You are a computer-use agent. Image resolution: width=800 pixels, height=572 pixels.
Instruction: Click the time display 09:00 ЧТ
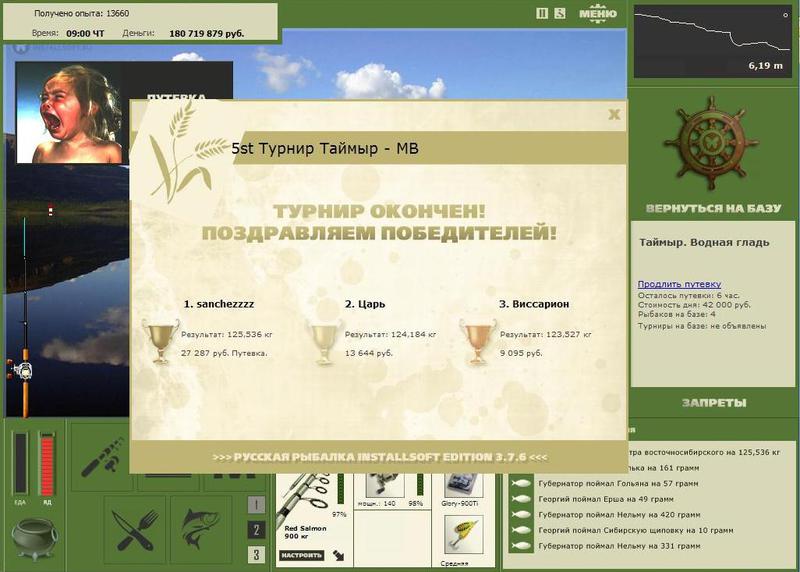tap(85, 34)
